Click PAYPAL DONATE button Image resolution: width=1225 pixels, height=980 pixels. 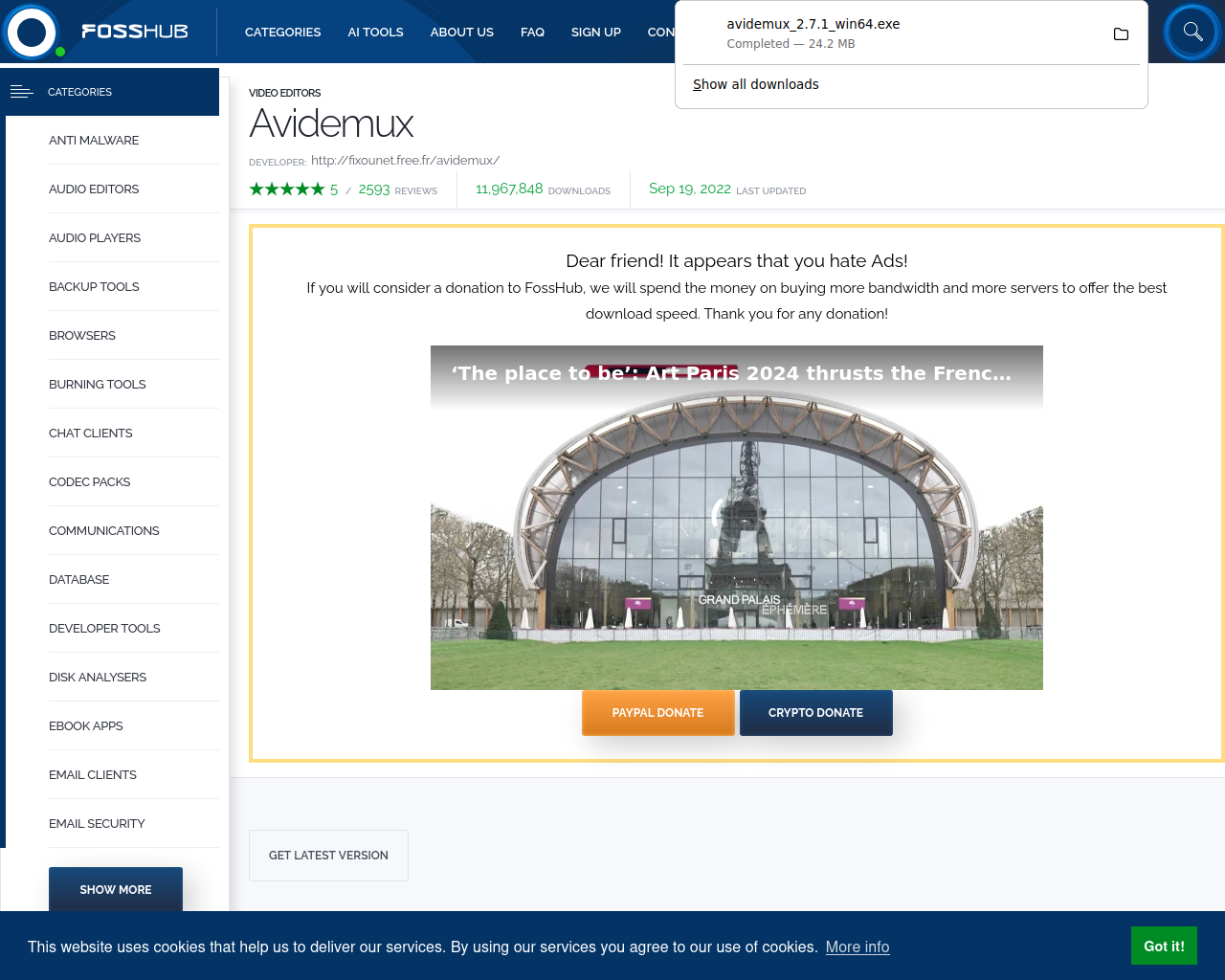point(658,713)
